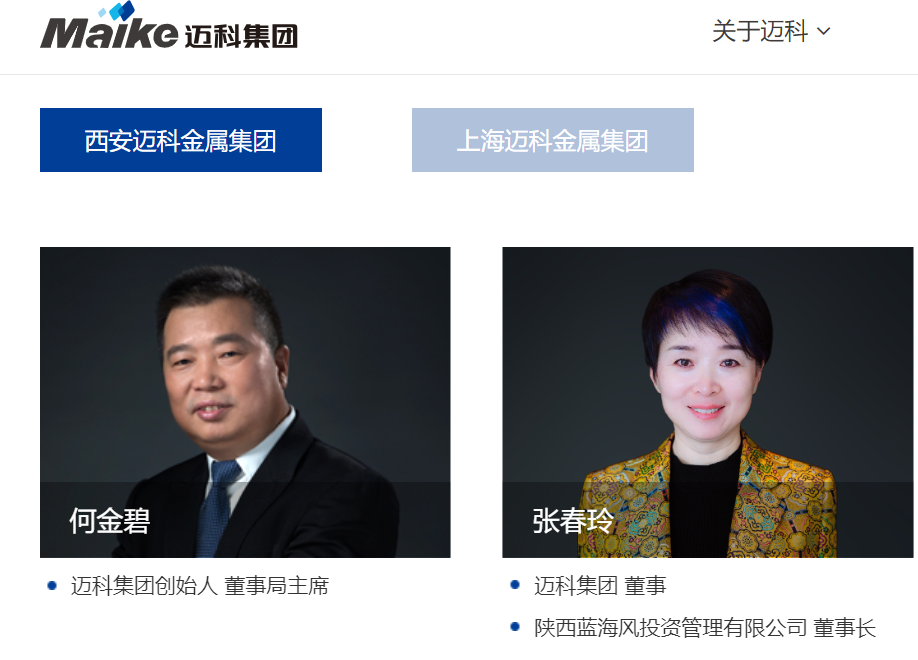Image resolution: width=918 pixels, height=660 pixels.
Task: Click the bullet dot before 迈科集团创始人
Action: click(x=52, y=585)
